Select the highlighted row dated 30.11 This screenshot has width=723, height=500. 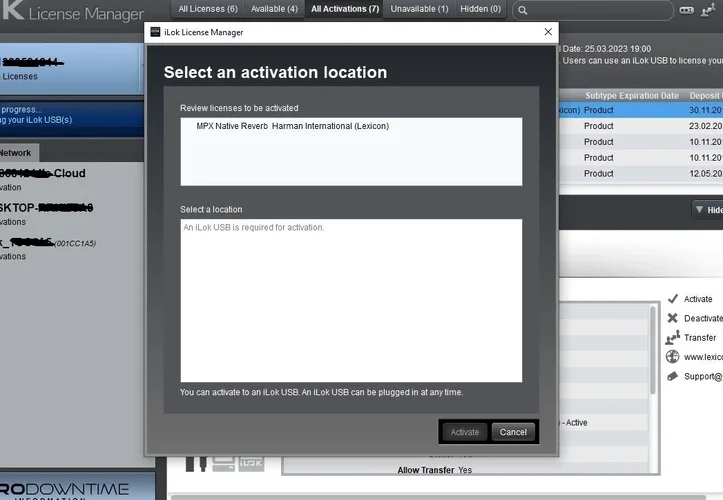tap(641, 110)
